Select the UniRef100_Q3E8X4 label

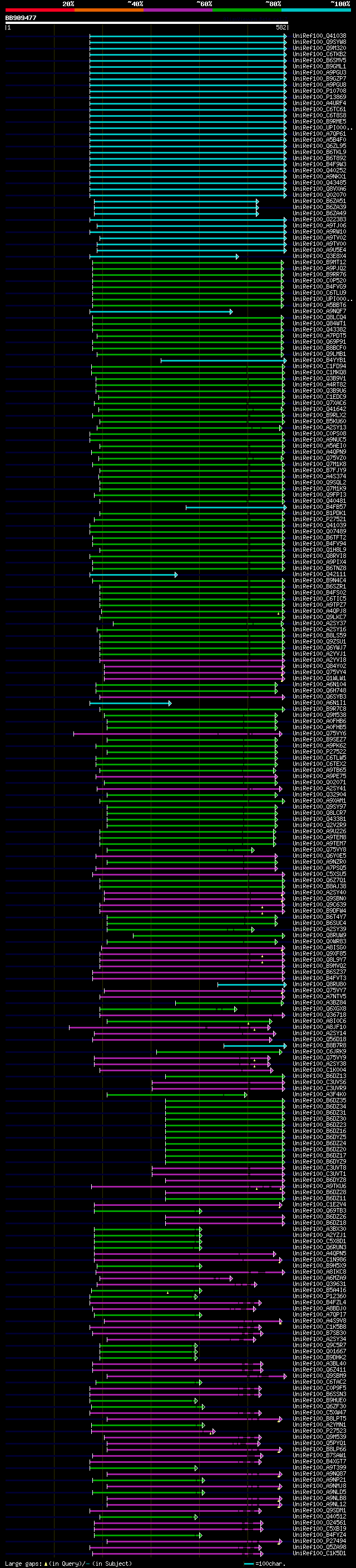pos(319,256)
